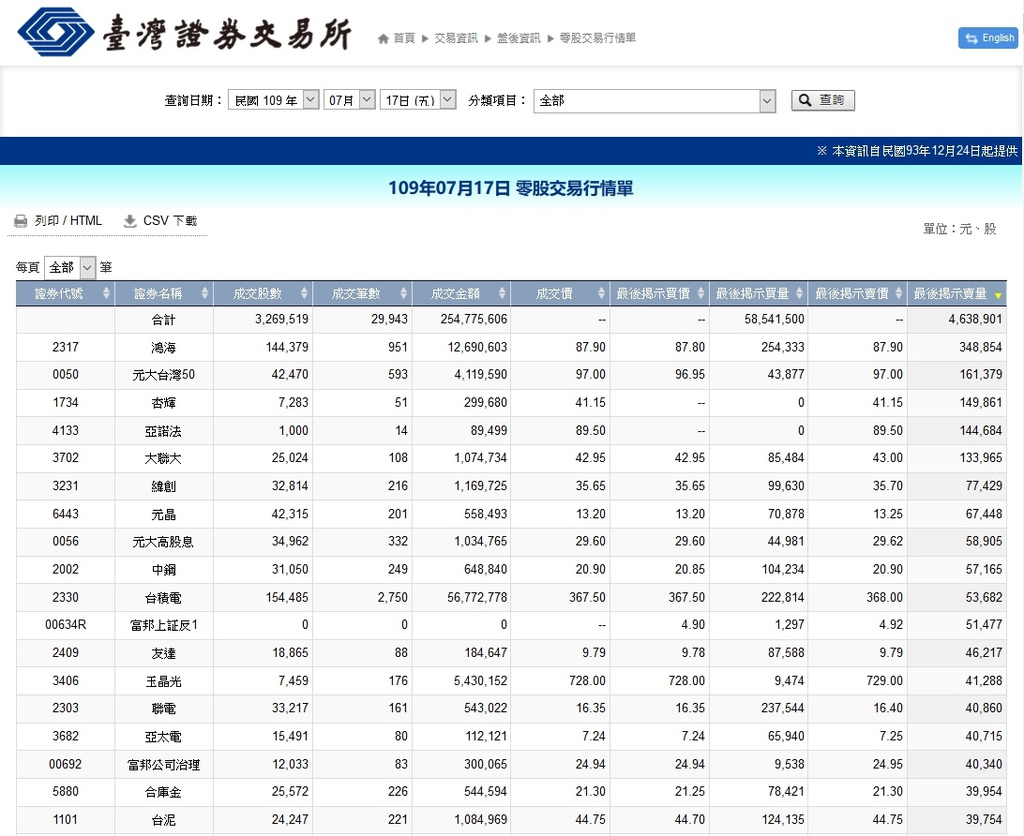1024x836 pixels.
Task: Select 台積電 name cell
Action: [164, 598]
